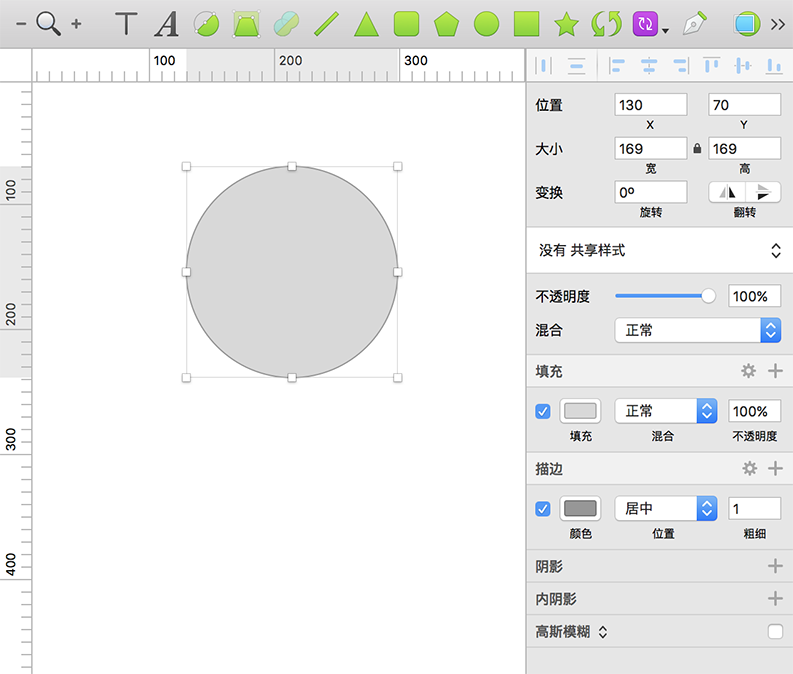This screenshot has height=674, width=793.
Task: Add an 内阴影 inner shadow with plus
Action: [775, 599]
